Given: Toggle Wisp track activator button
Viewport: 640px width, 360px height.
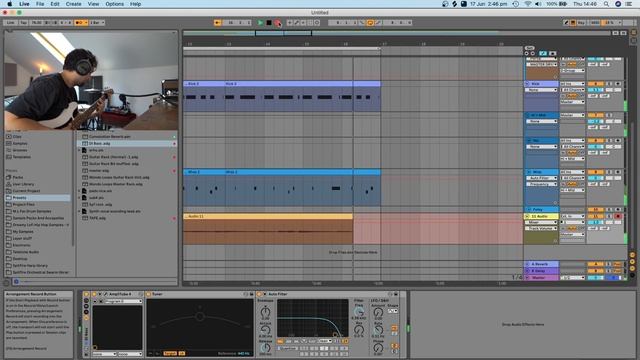Looking at the screenshot, I should (x=596, y=172).
